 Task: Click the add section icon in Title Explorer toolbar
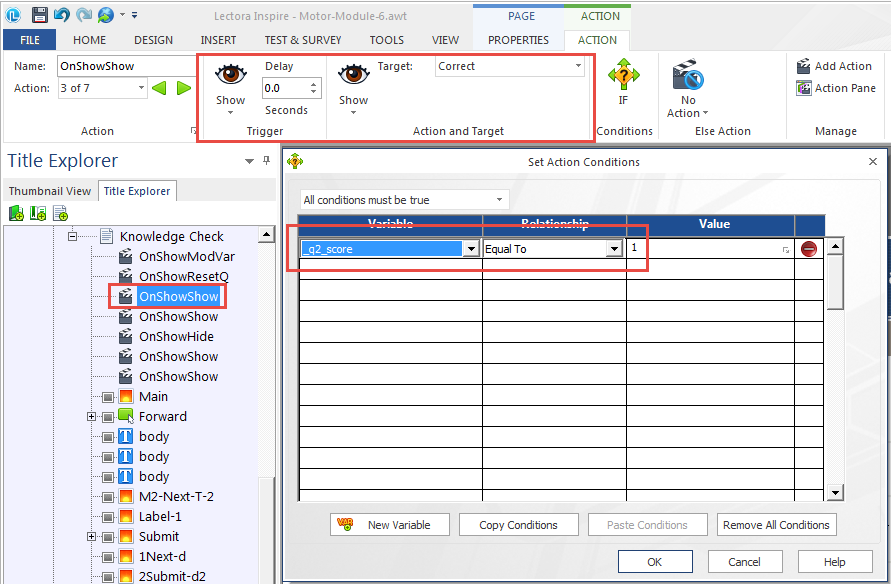click(x=38, y=214)
